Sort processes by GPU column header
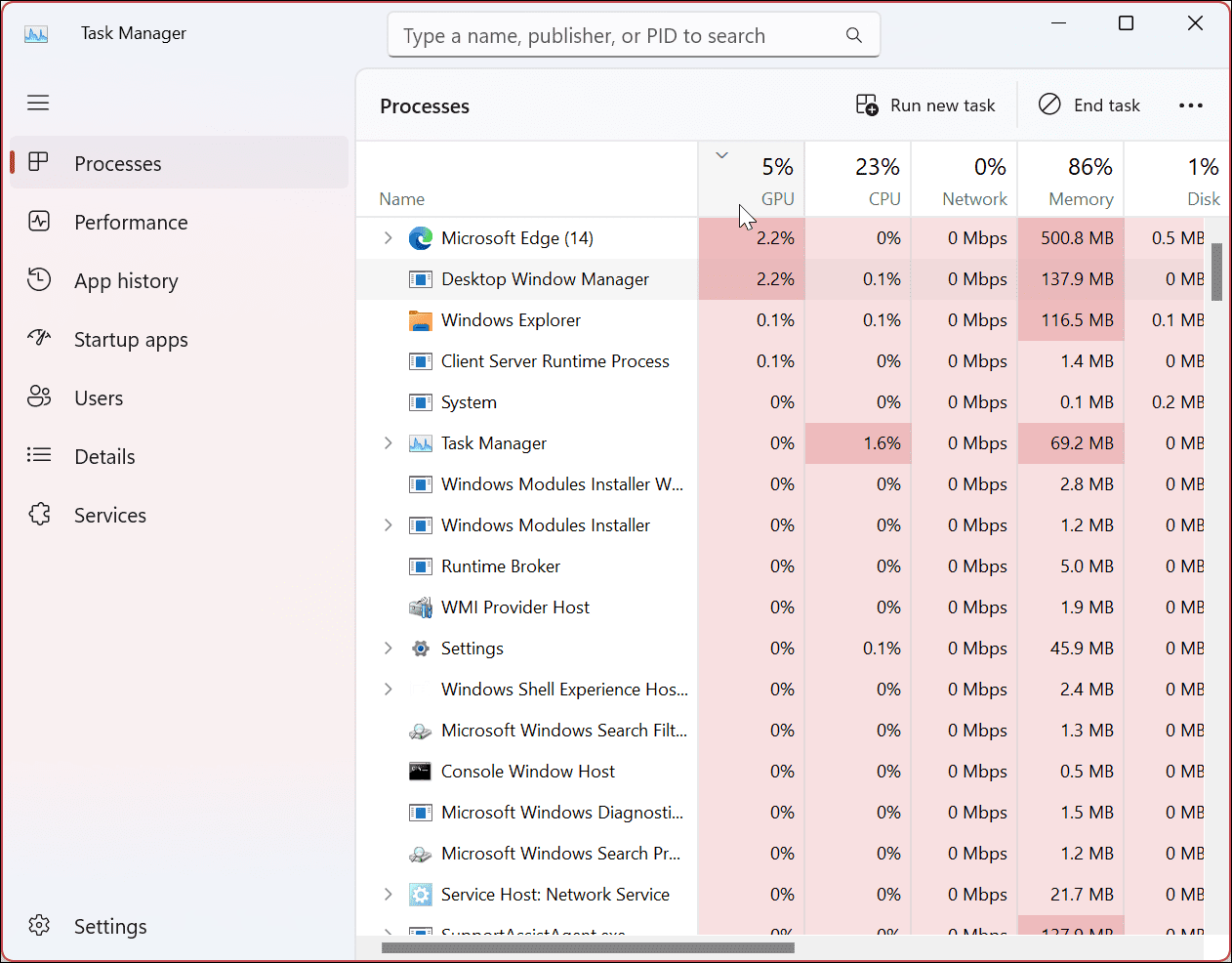The width and height of the screenshot is (1232, 963). tap(752, 180)
